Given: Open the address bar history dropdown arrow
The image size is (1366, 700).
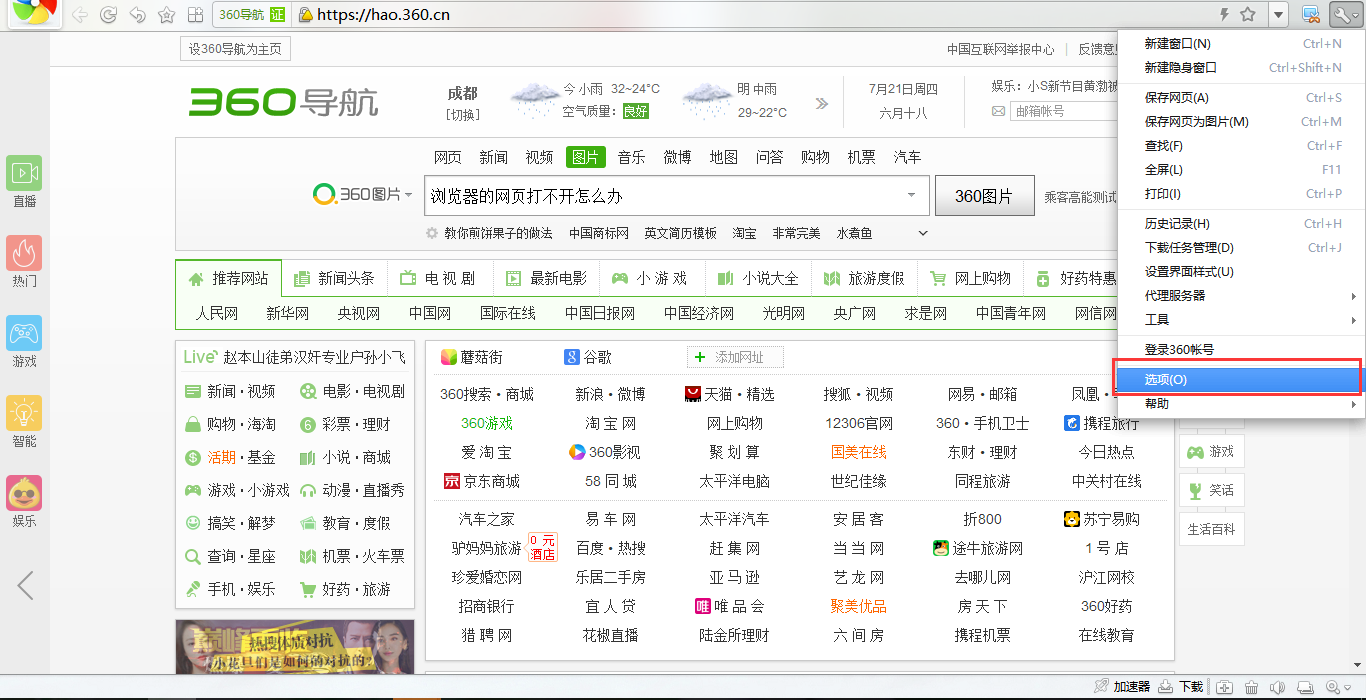Looking at the screenshot, I should tap(1278, 14).
